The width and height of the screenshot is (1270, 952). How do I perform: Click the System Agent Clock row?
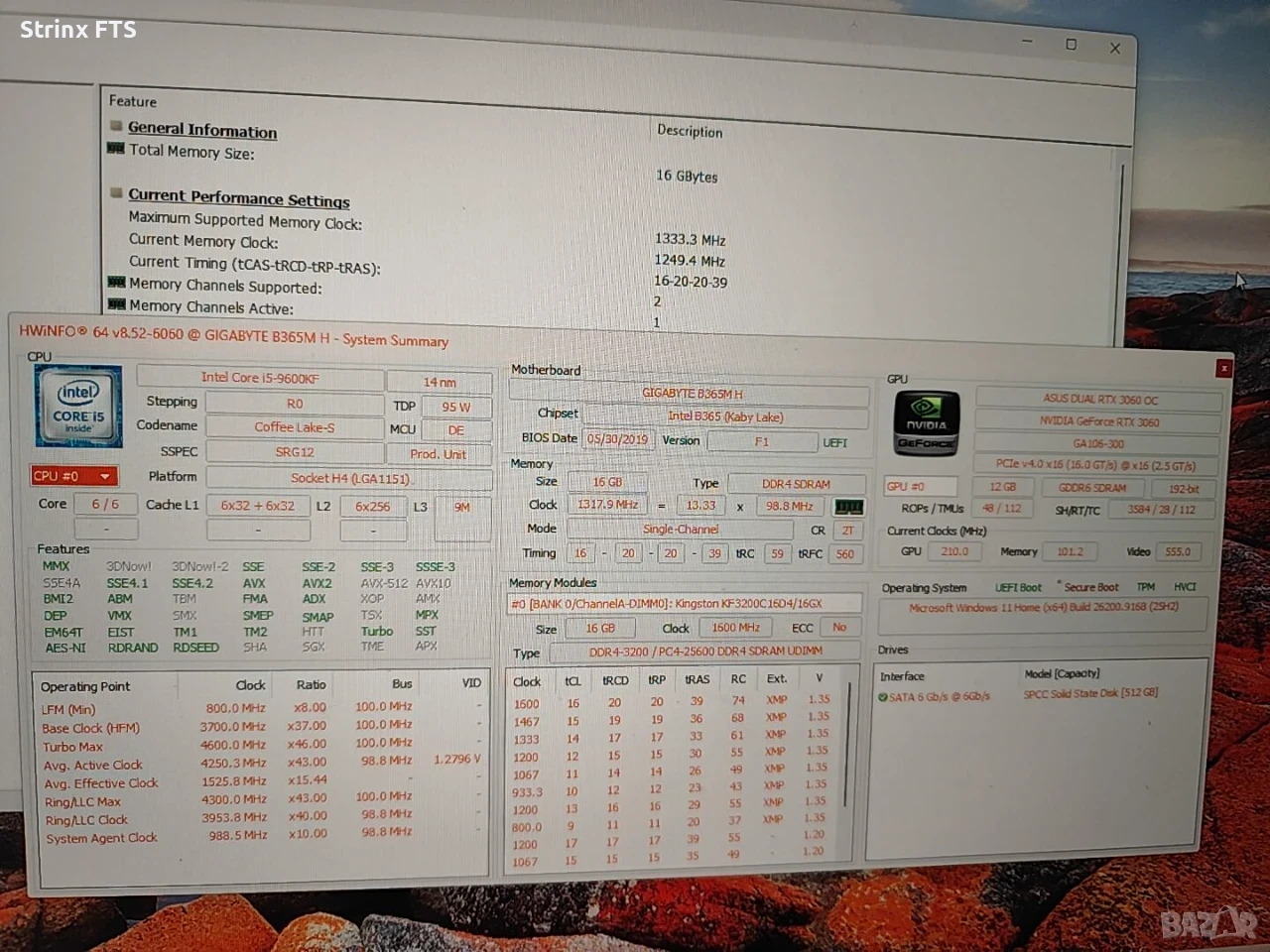[261, 836]
